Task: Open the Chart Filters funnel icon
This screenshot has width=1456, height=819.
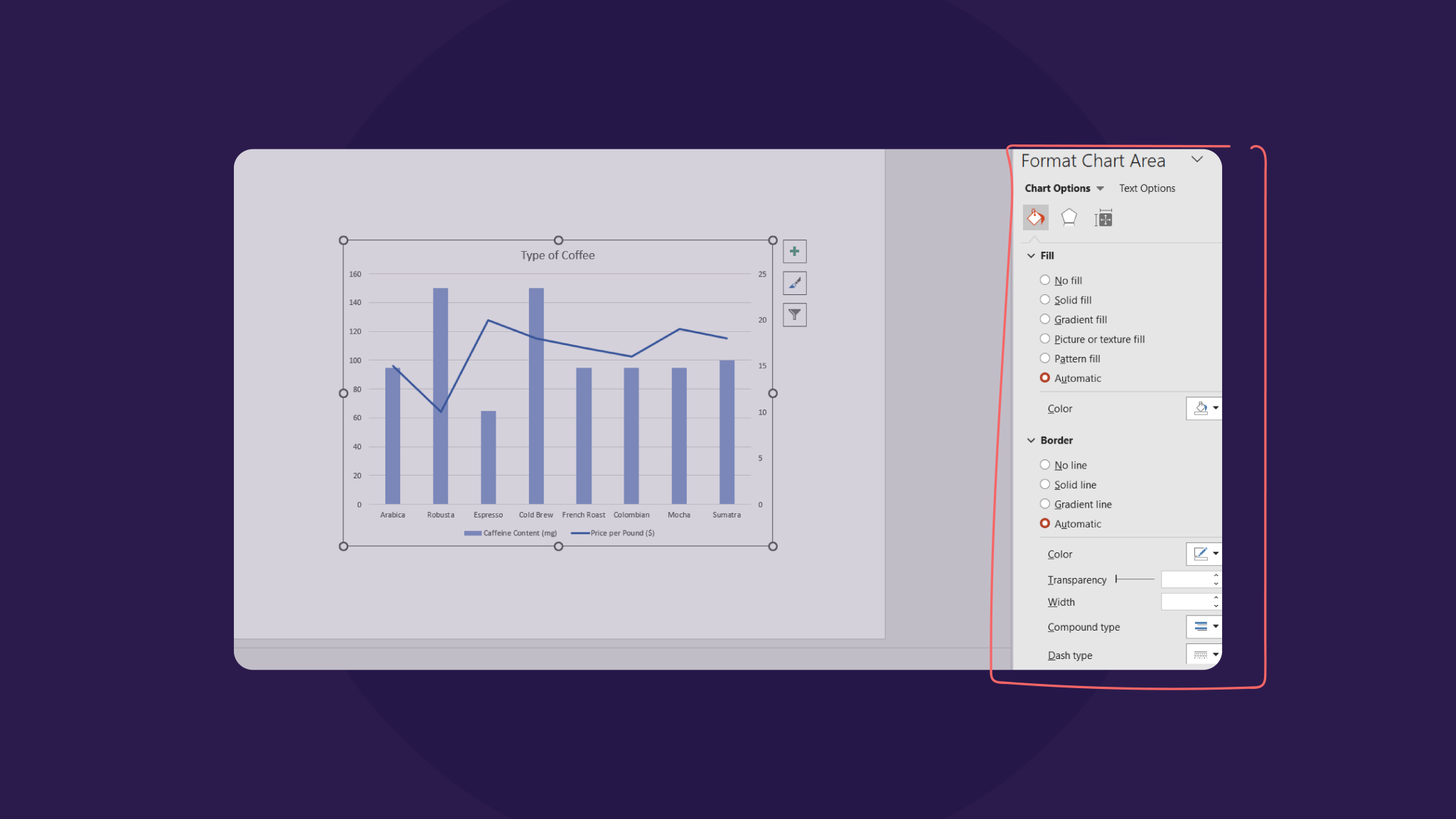Action: coord(794,314)
